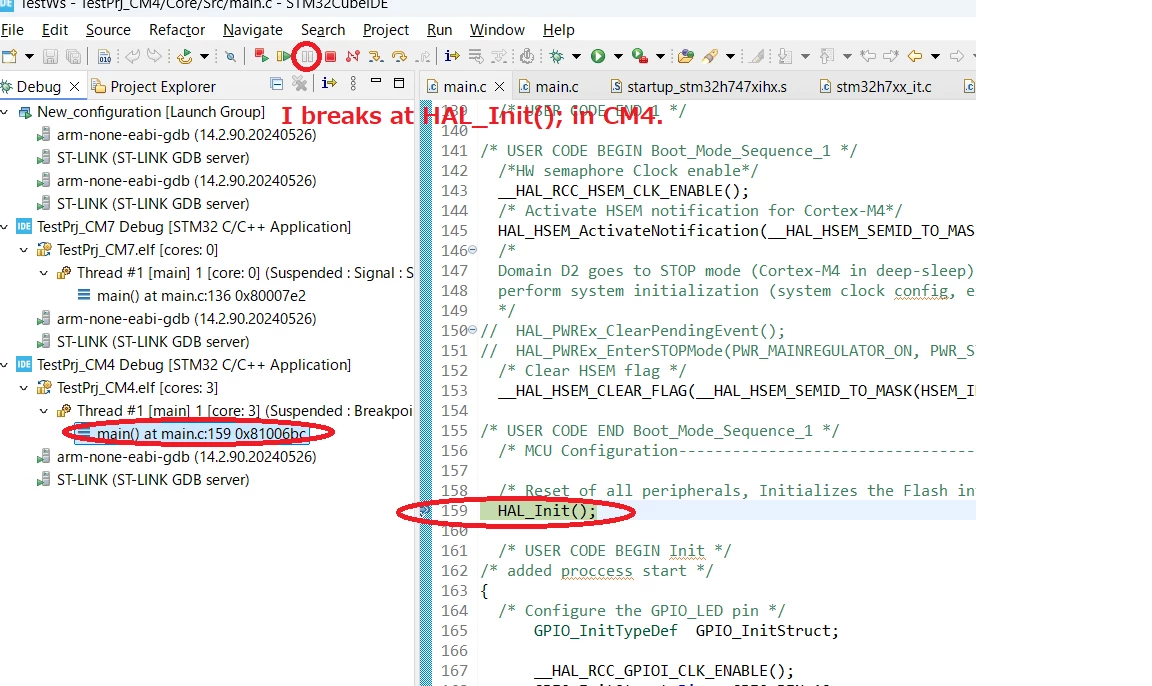Click the Step Into icon
This screenshot has width=1152, height=686.
click(x=375, y=57)
